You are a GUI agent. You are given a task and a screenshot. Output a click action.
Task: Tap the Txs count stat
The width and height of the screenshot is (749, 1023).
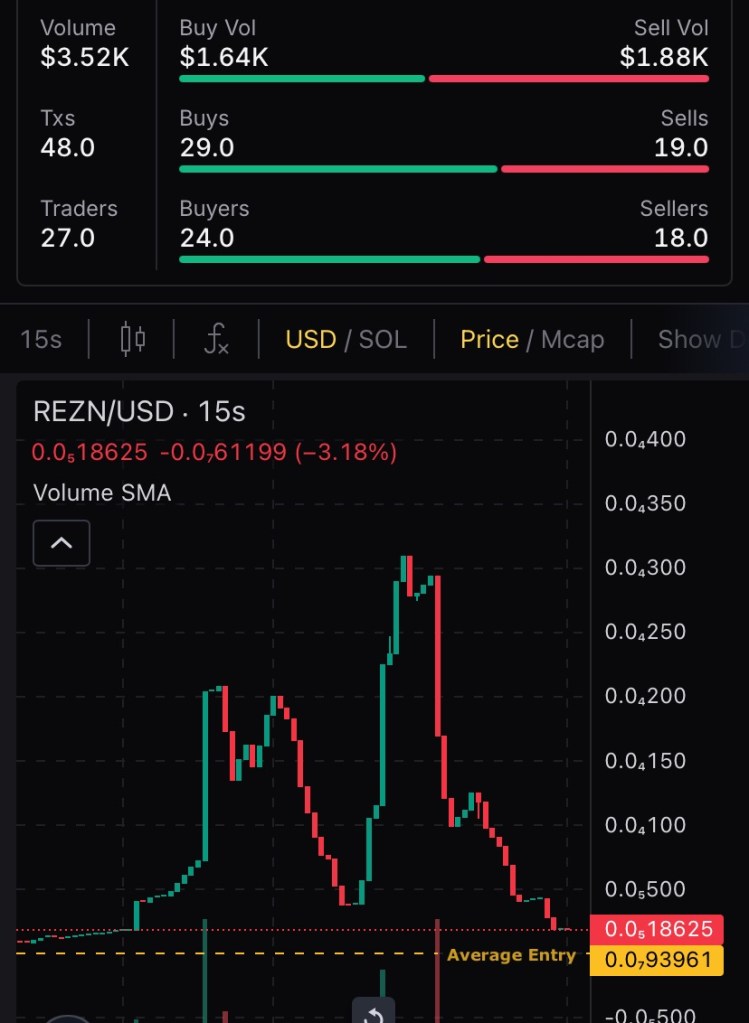point(67,148)
